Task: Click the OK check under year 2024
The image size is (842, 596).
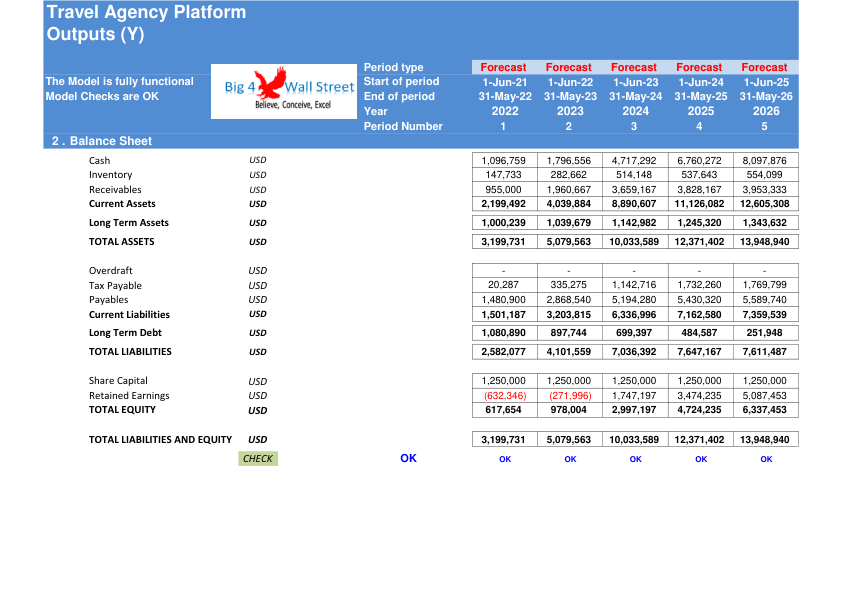Action: pos(635,459)
